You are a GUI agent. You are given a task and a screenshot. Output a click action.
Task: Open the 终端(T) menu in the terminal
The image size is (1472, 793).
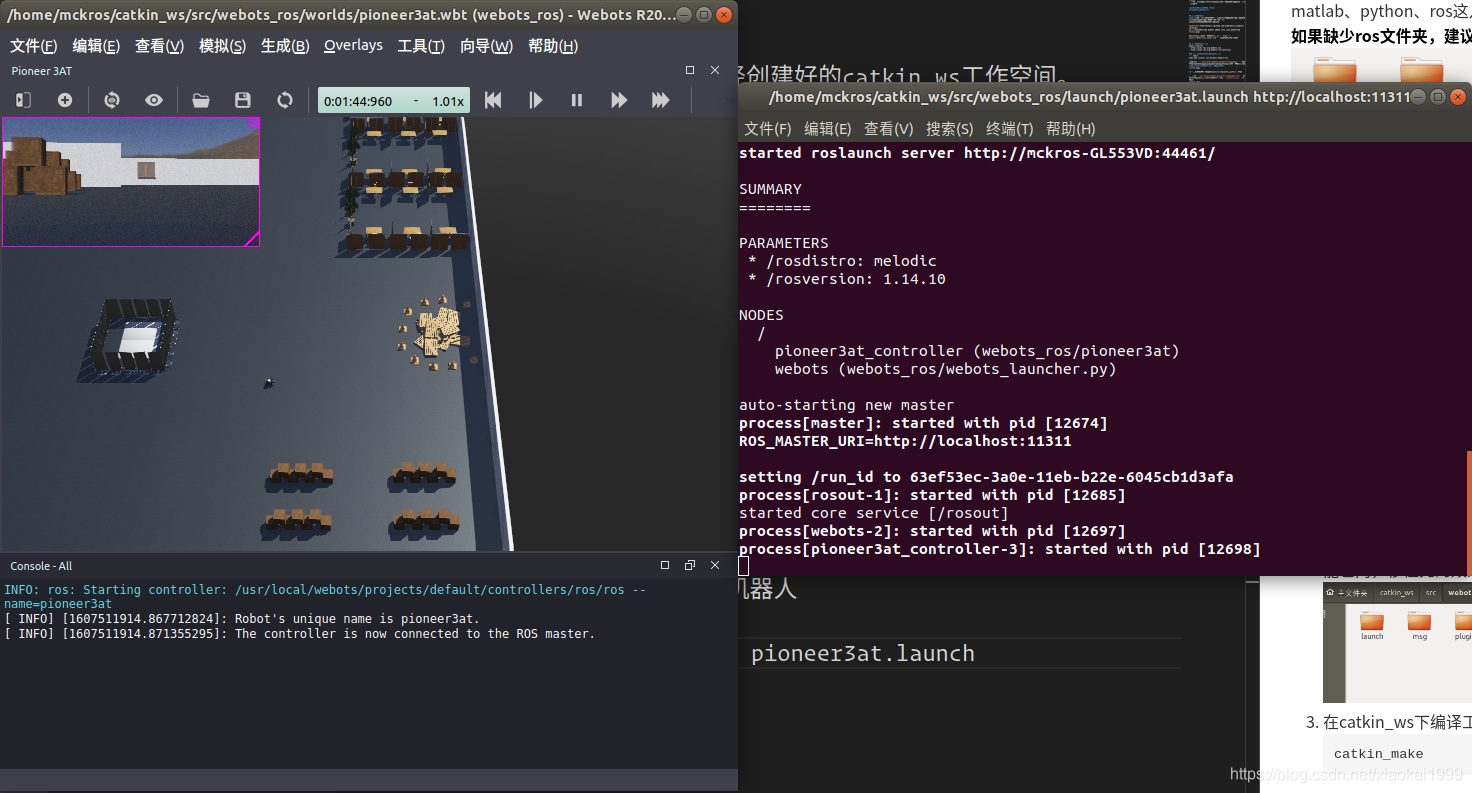pos(1010,129)
